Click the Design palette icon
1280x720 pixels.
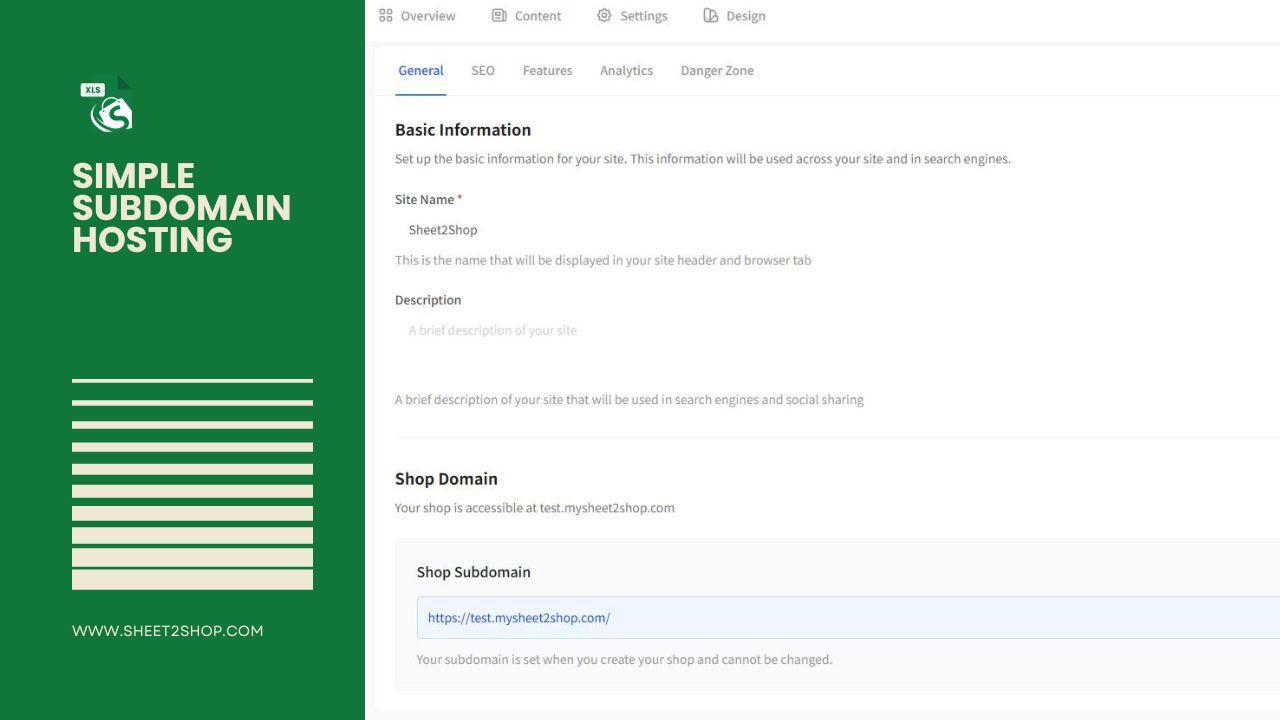(x=711, y=16)
